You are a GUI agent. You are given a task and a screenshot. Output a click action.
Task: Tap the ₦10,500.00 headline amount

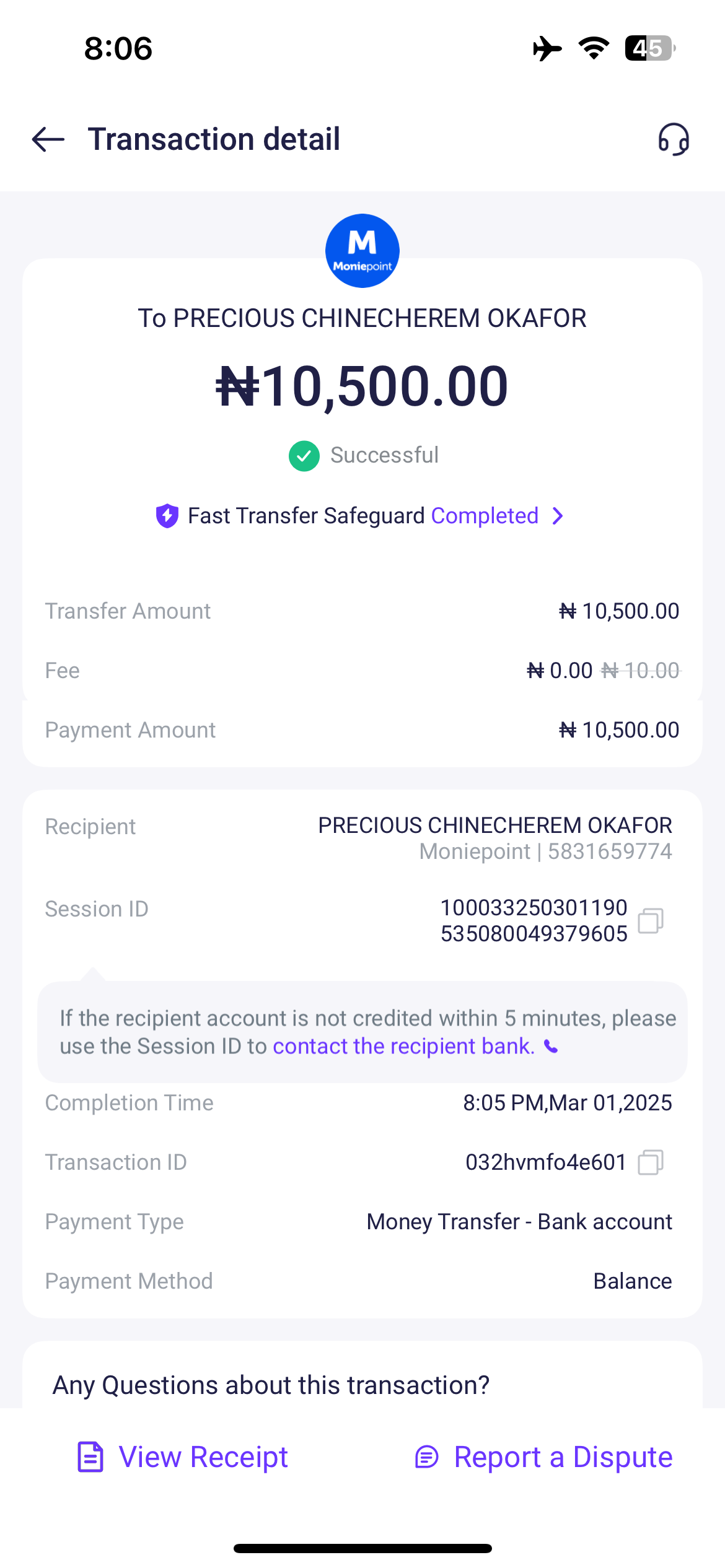(362, 386)
